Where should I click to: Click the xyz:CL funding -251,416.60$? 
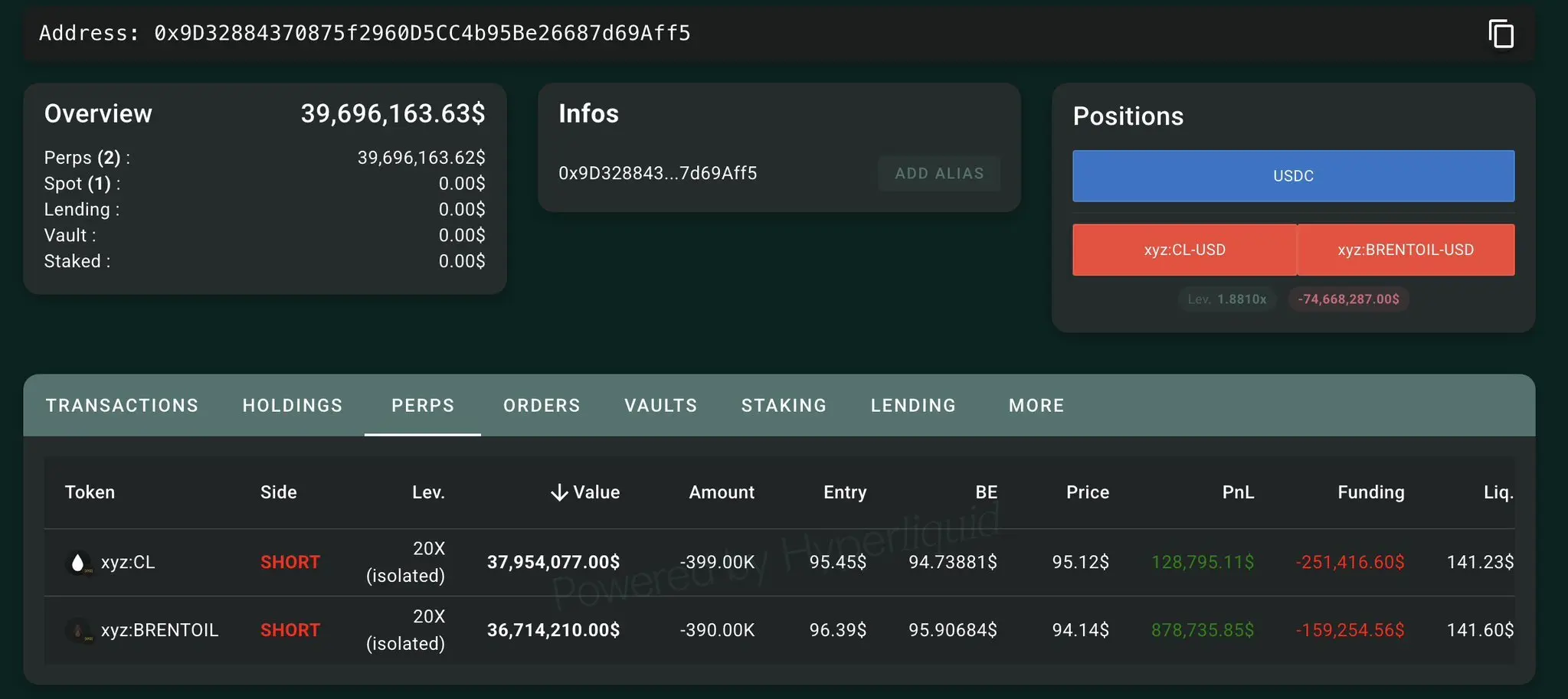[1350, 563]
